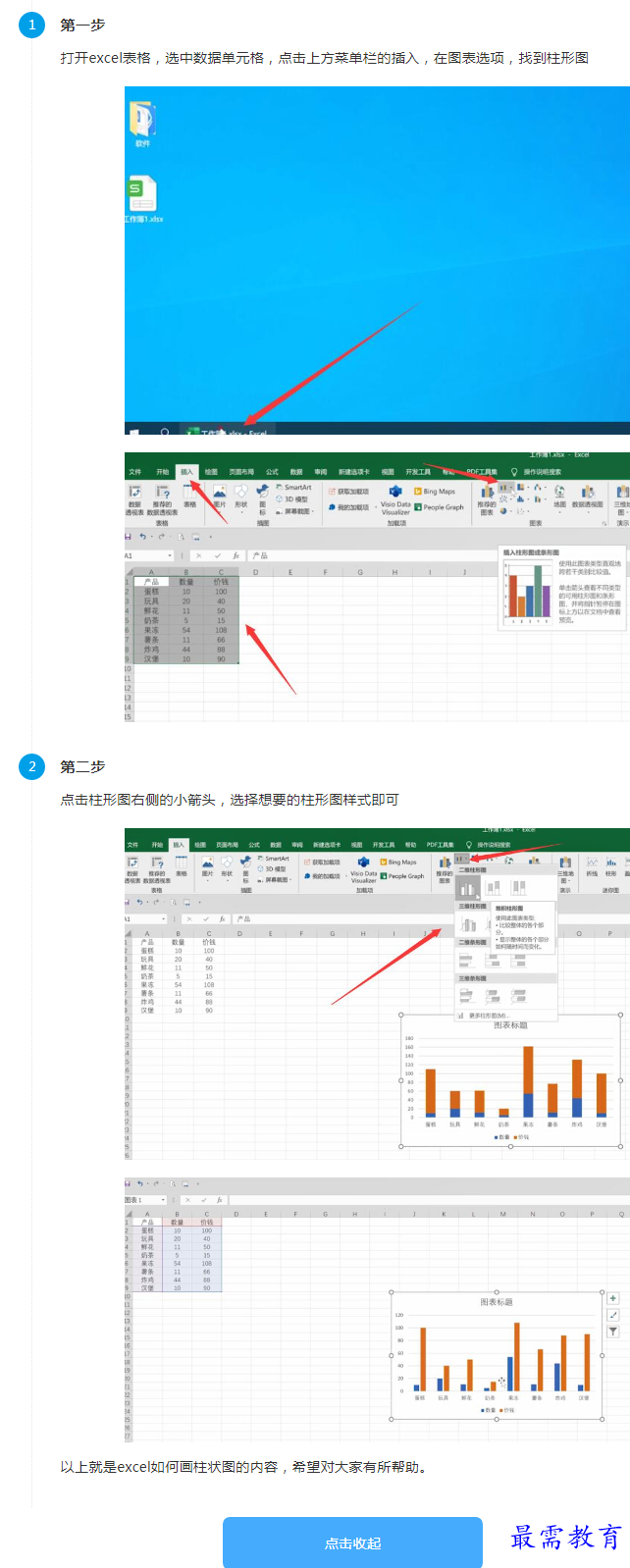Click Save icon in step-one Excel quick toolbar

[129, 537]
